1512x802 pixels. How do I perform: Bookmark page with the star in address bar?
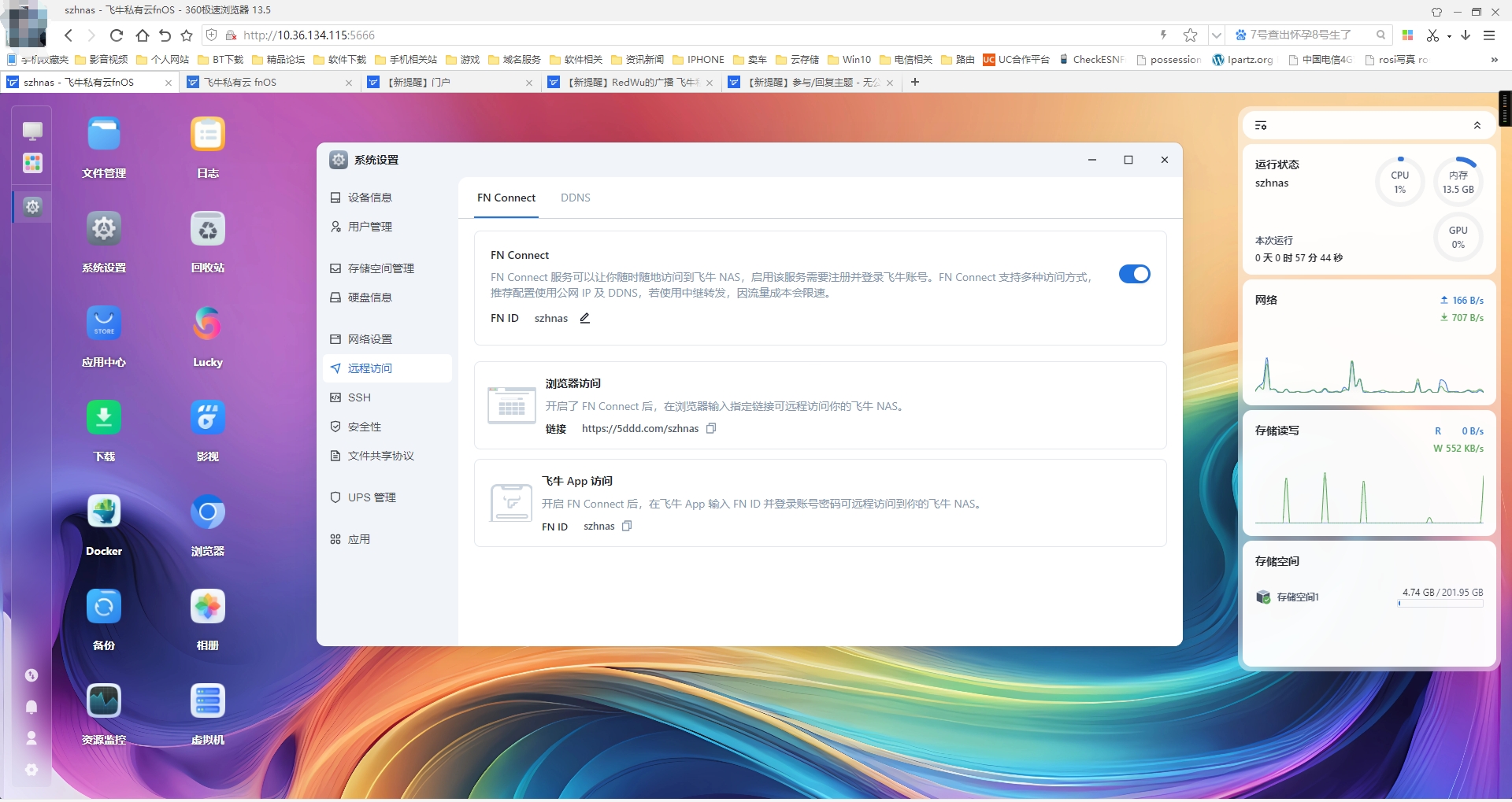[x=1190, y=35]
